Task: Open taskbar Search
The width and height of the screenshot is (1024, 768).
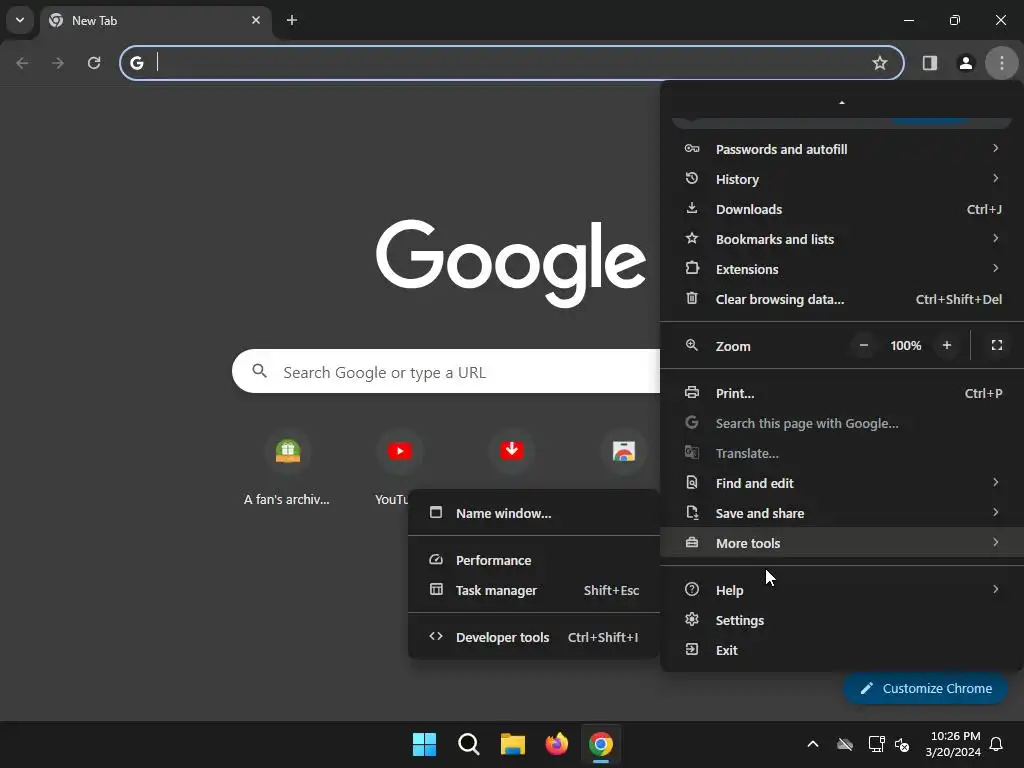Action: click(x=468, y=744)
